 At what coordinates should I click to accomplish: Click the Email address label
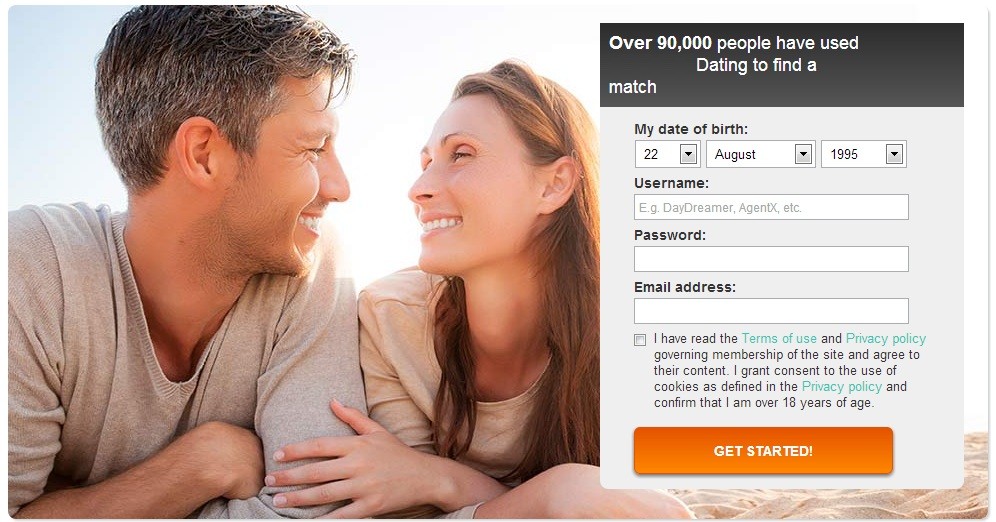685,288
